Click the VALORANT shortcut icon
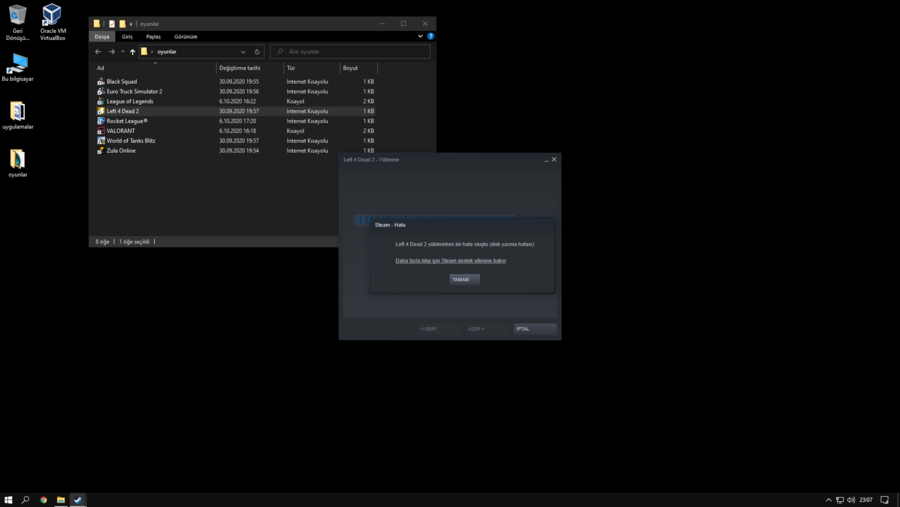This screenshot has height=507, width=900. [100, 131]
